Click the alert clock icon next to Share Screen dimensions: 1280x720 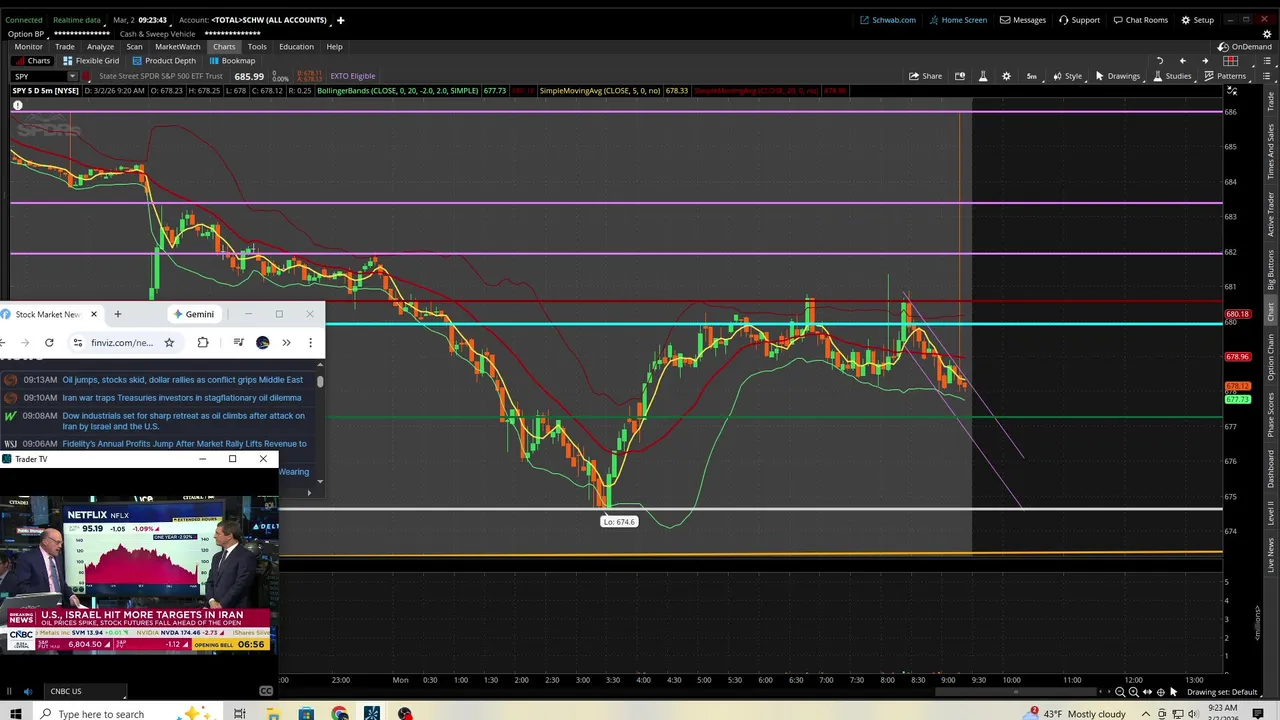point(960,76)
